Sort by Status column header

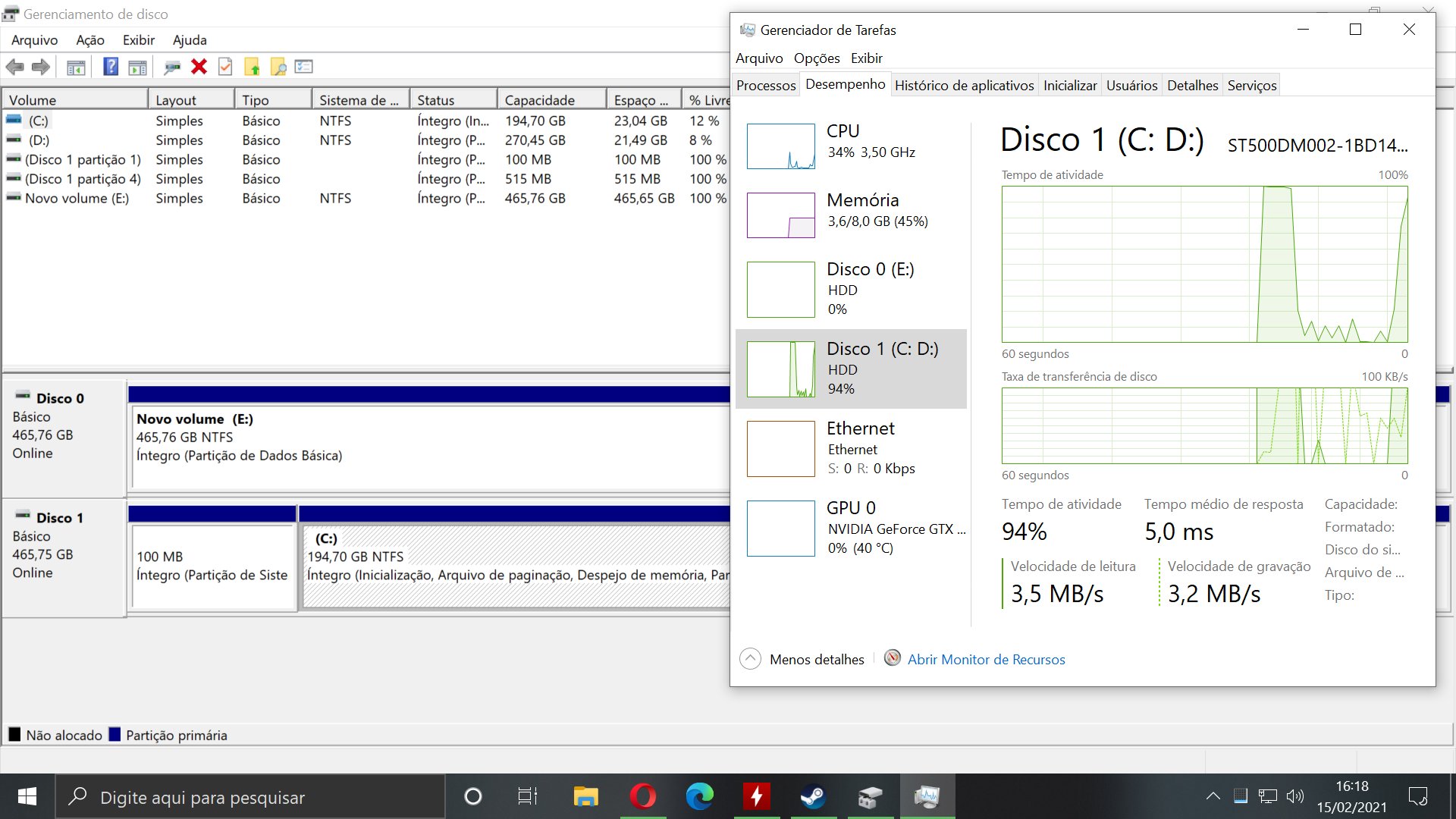click(x=453, y=100)
